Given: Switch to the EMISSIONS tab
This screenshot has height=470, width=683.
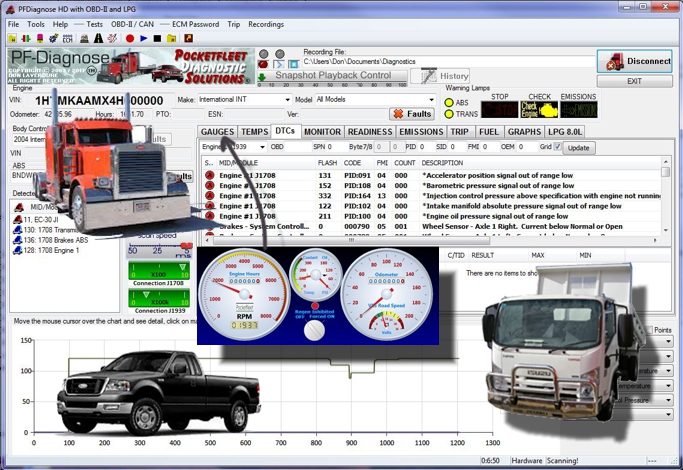Looking at the screenshot, I should pyautogui.click(x=421, y=132).
